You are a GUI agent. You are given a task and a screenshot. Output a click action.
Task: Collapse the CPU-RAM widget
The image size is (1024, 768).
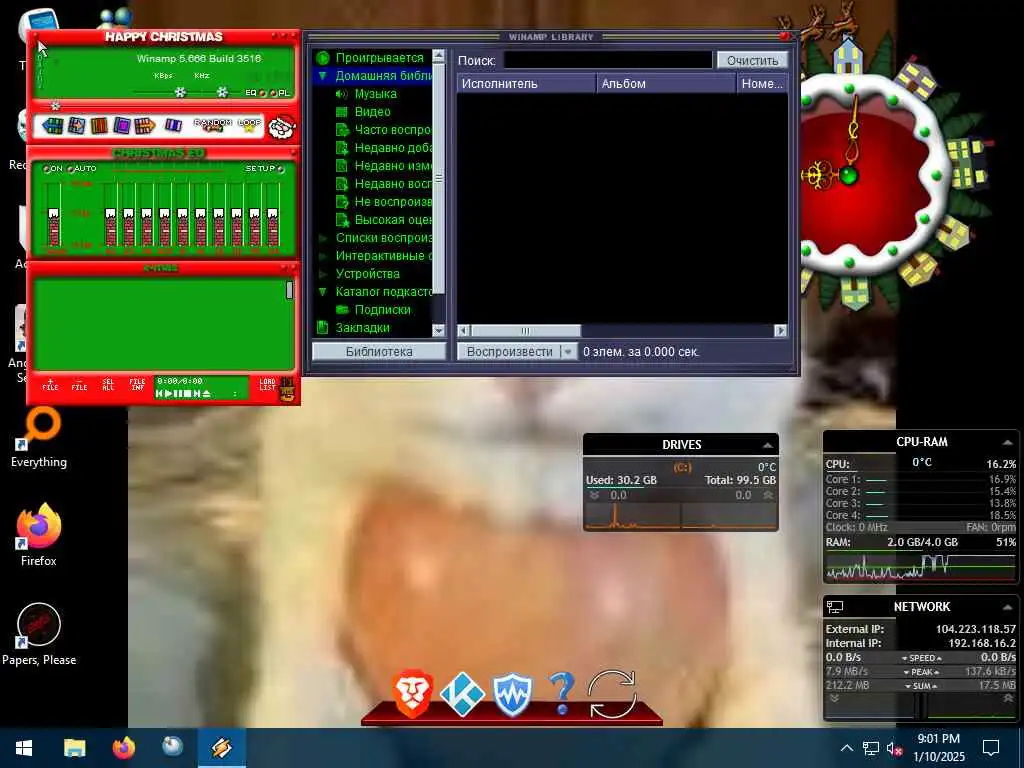[1008, 443]
